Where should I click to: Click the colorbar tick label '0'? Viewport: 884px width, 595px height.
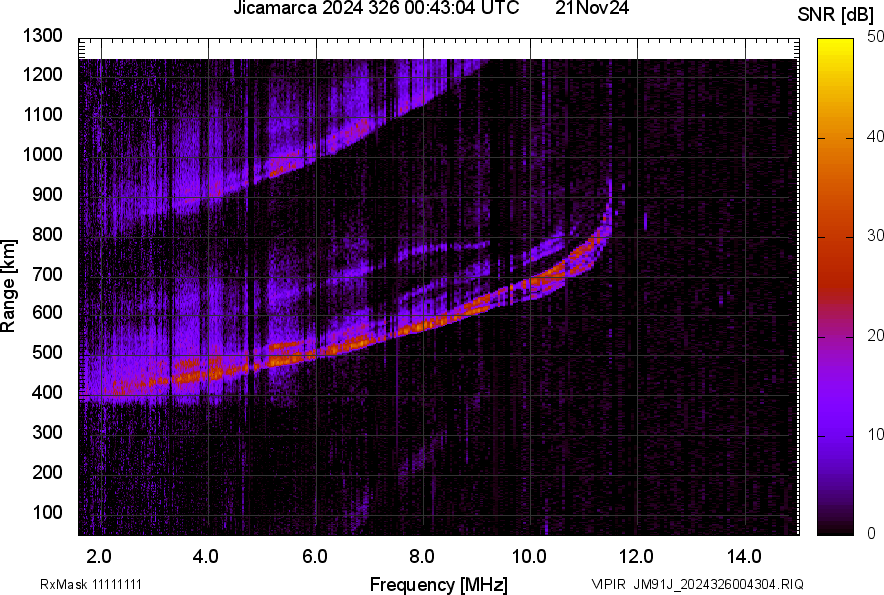tap(872, 533)
